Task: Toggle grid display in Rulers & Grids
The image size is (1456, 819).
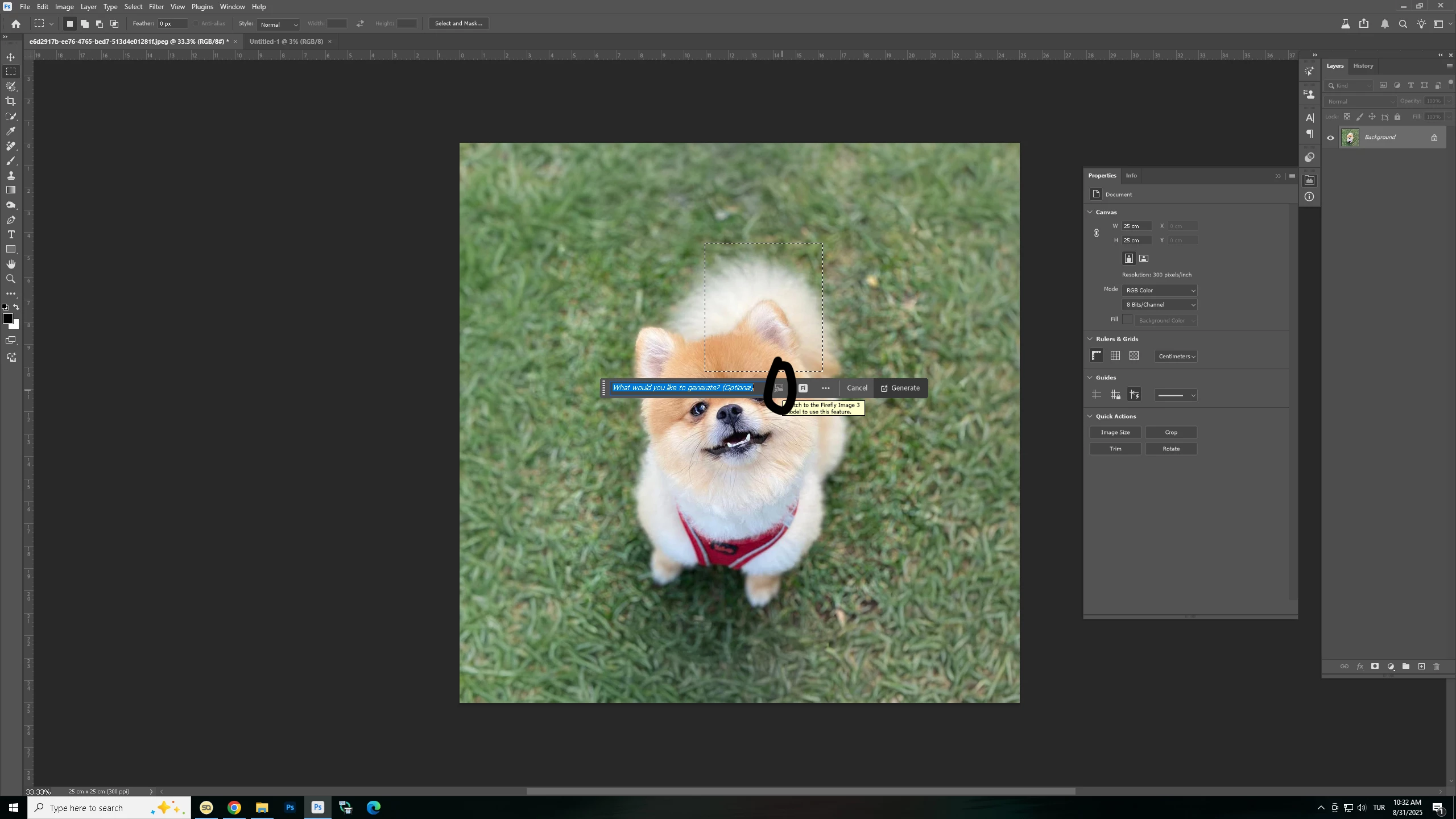Action: click(x=1115, y=356)
